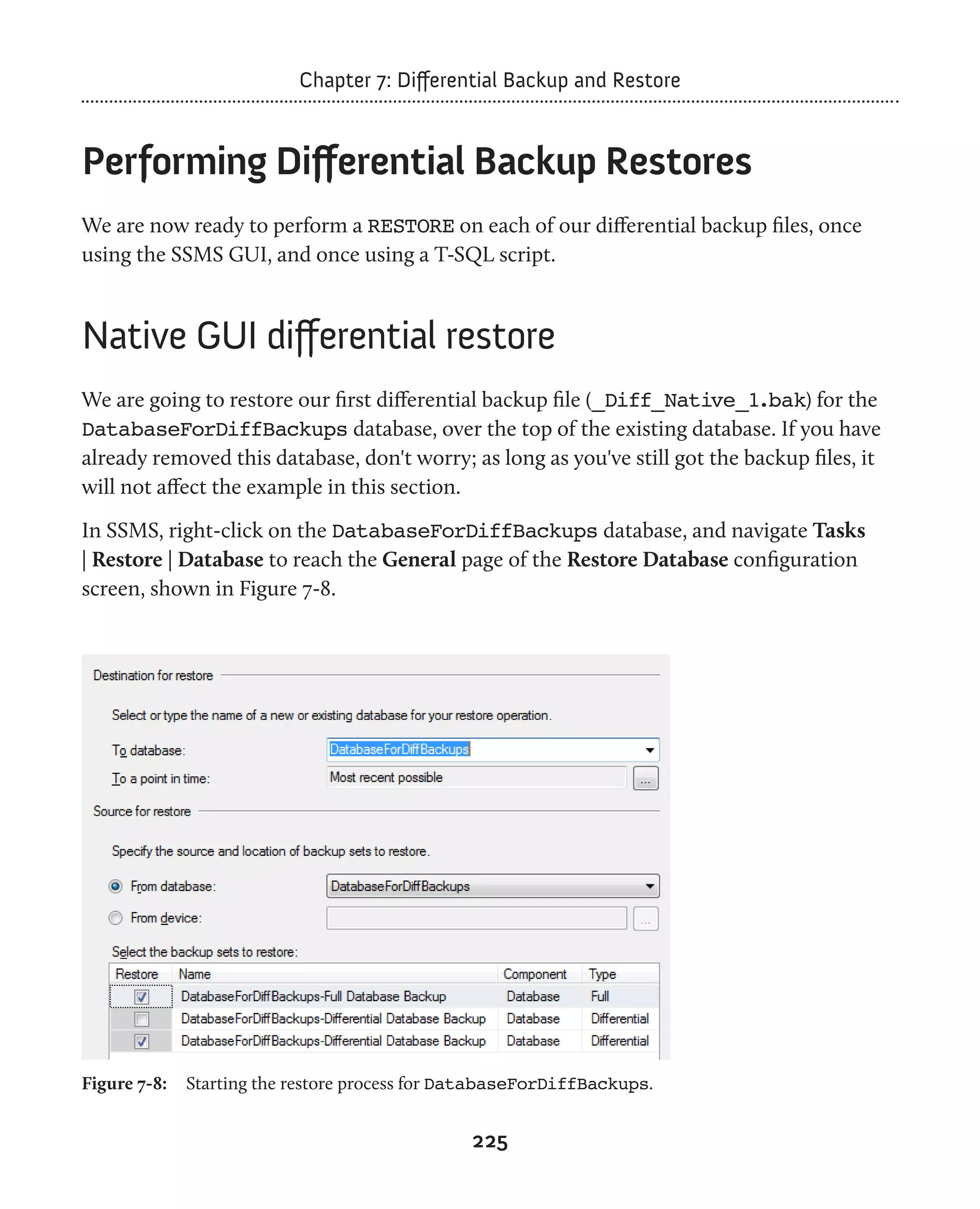Check the first Differential backup checkbox
The height and width of the screenshot is (1209, 980).
(142, 1019)
